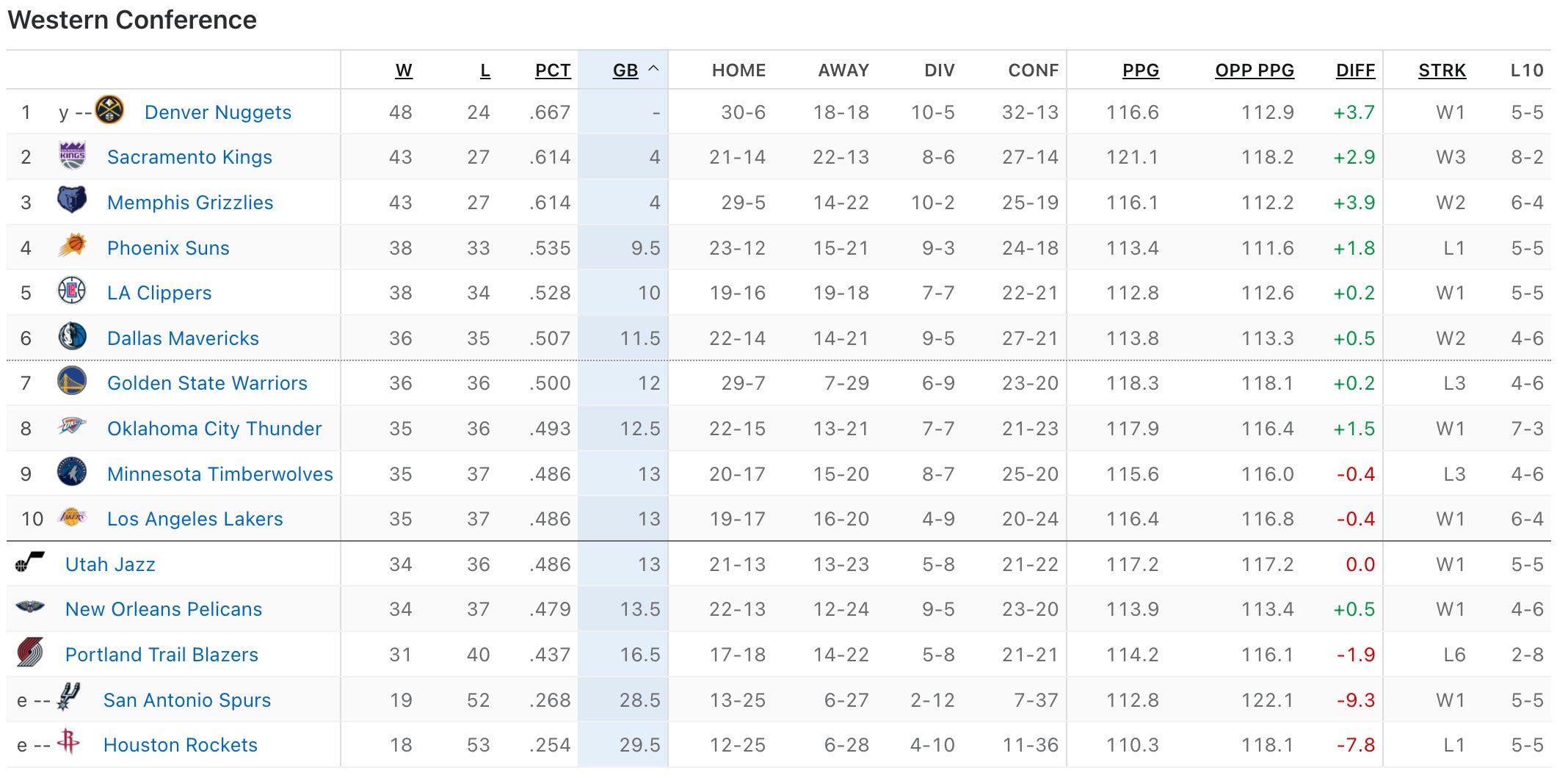Click the San Antonio Spurs logo
Screen dimensions: 1568x778
68,697
